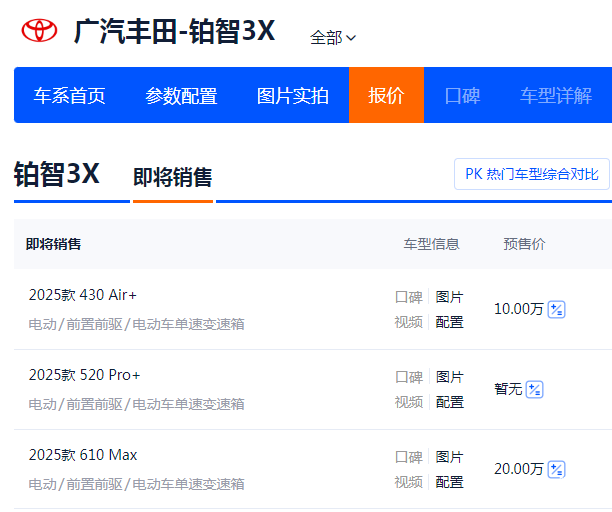
Task: Open 配置 for 520 Pro+ model
Action: click(450, 402)
